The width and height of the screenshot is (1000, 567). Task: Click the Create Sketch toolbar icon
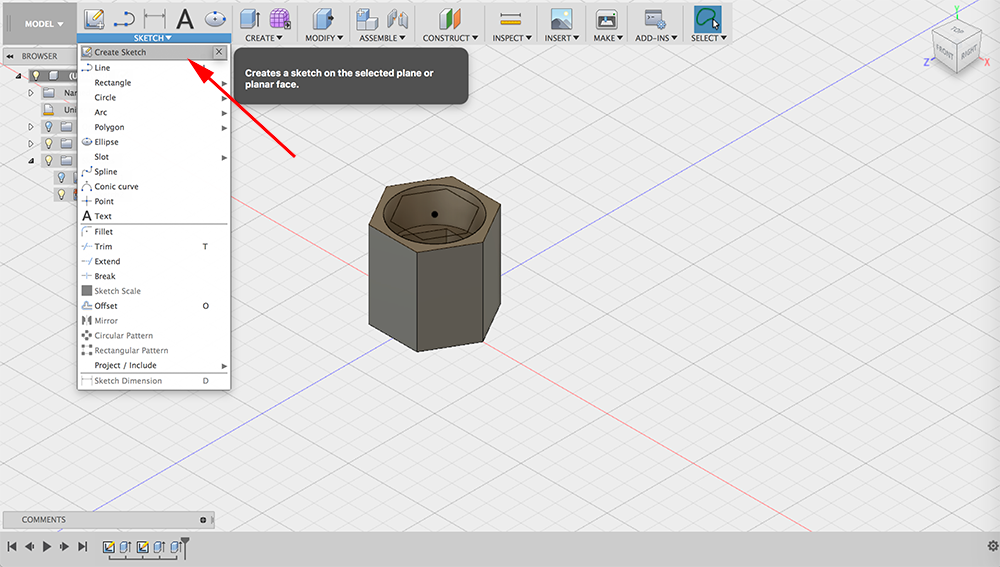(94, 19)
